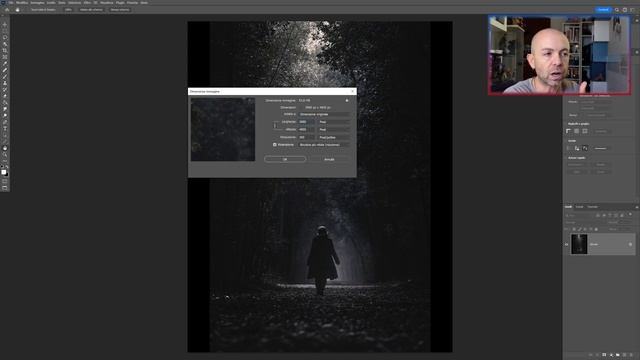Select the Clone Stamp tool
Viewport: 640px width, 360px height.
(5, 83)
